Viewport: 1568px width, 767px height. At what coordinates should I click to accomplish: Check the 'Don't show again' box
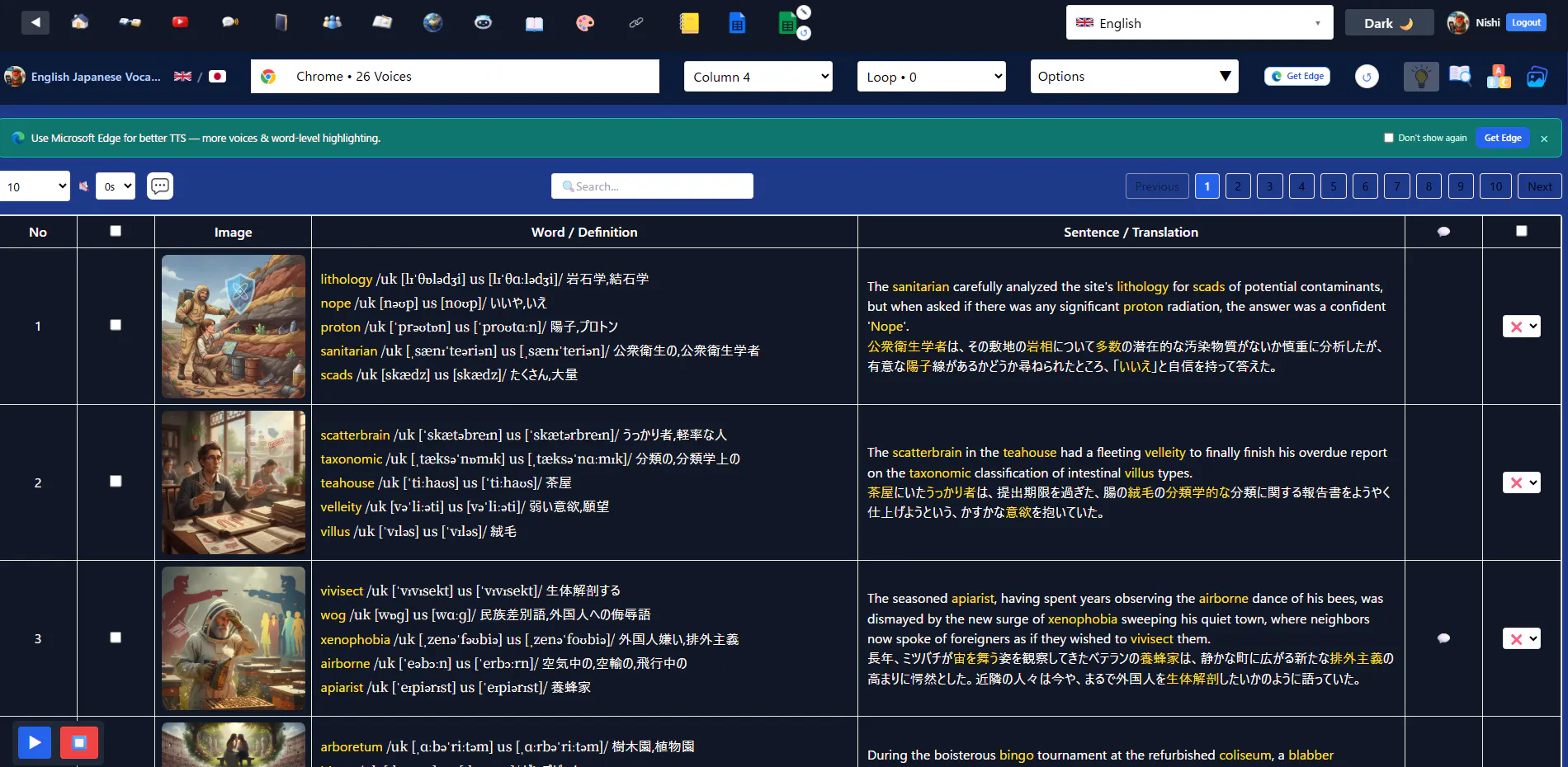[1389, 138]
